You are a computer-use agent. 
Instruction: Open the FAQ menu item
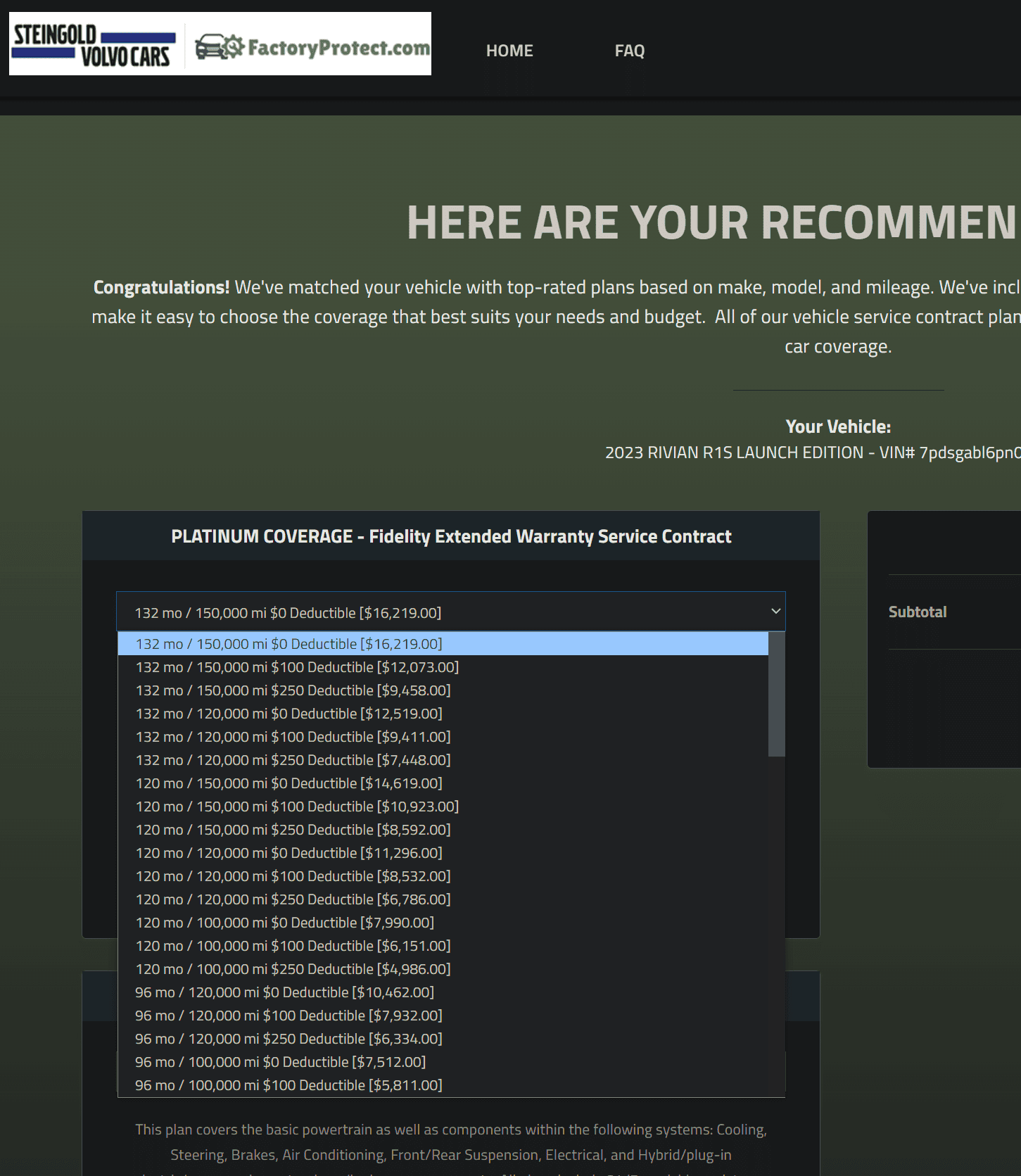[x=630, y=51]
